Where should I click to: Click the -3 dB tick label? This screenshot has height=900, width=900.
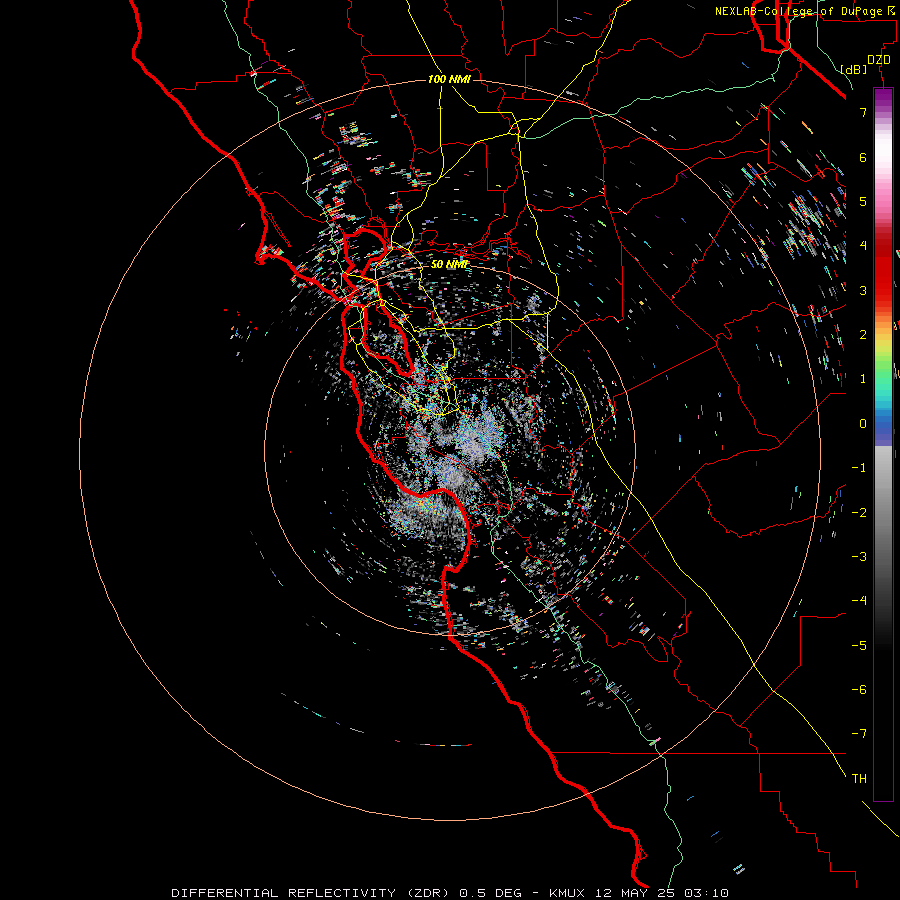tap(859, 557)
